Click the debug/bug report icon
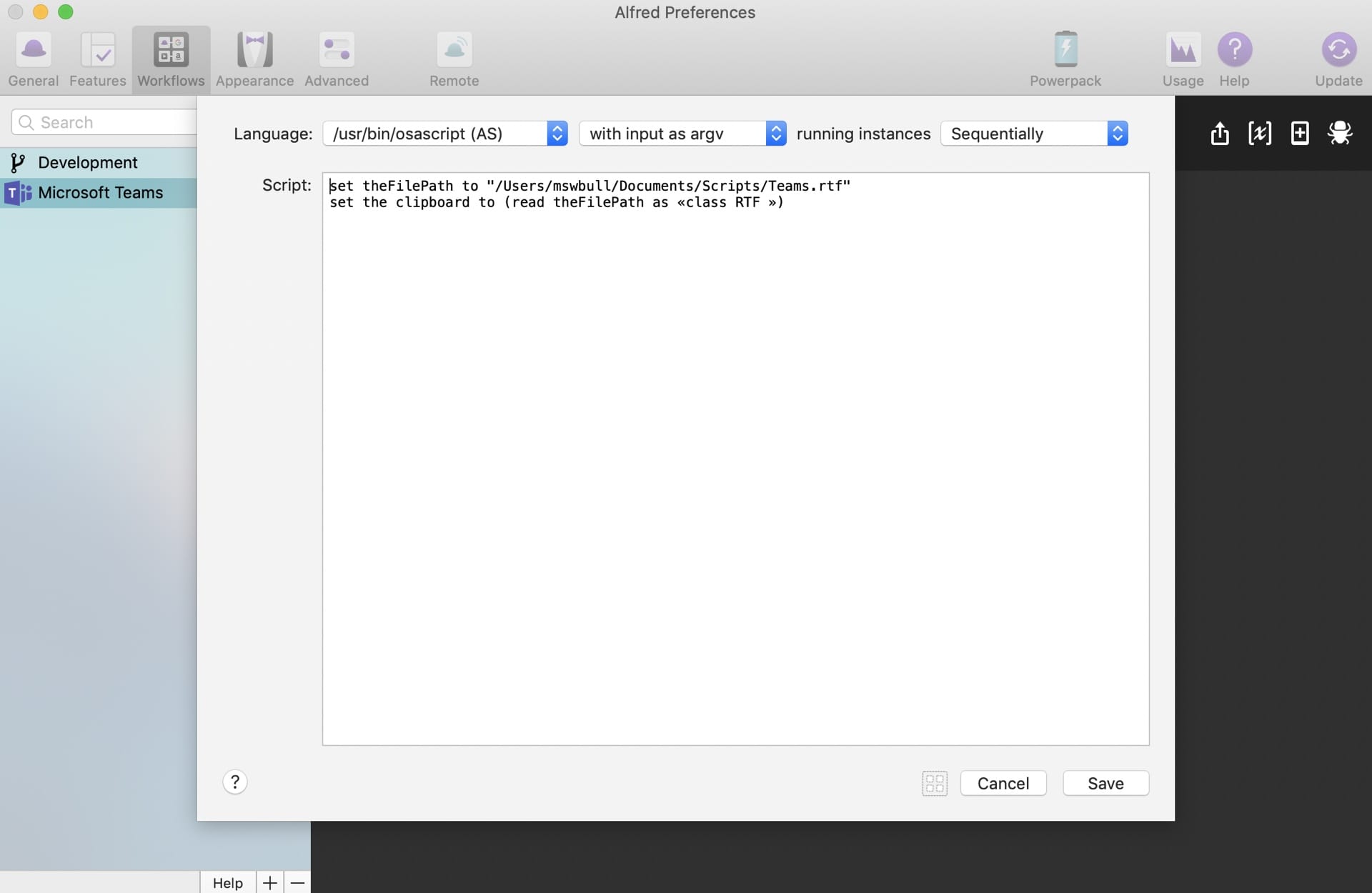This screenshot has height=893, width=1372. [x=1339, y=133]
